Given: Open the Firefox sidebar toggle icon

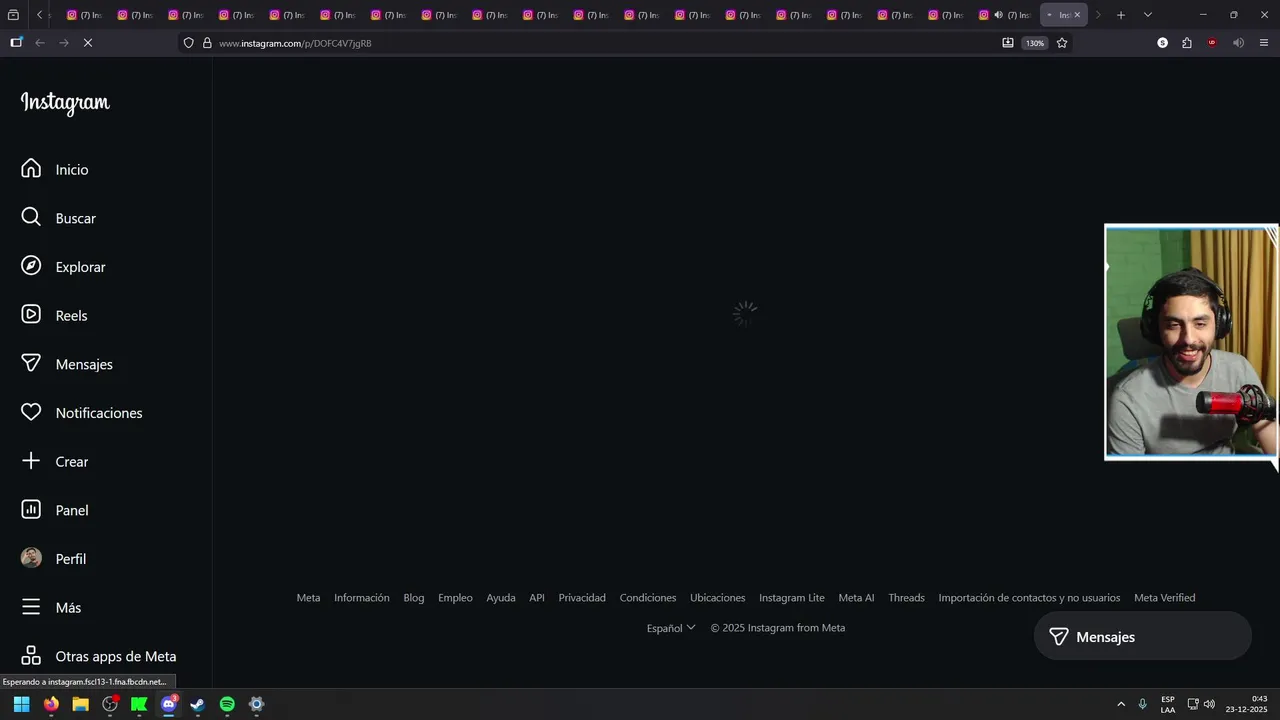Looking at the screenshot, I should coord(16,43).
